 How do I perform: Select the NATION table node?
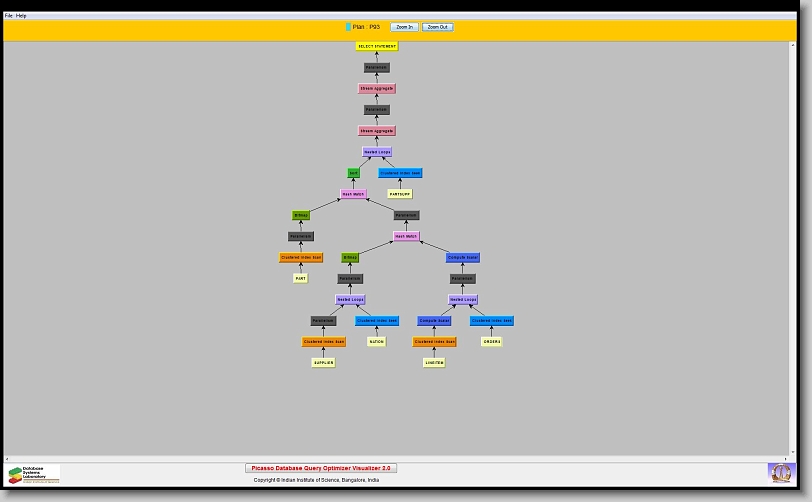[376, 342]
